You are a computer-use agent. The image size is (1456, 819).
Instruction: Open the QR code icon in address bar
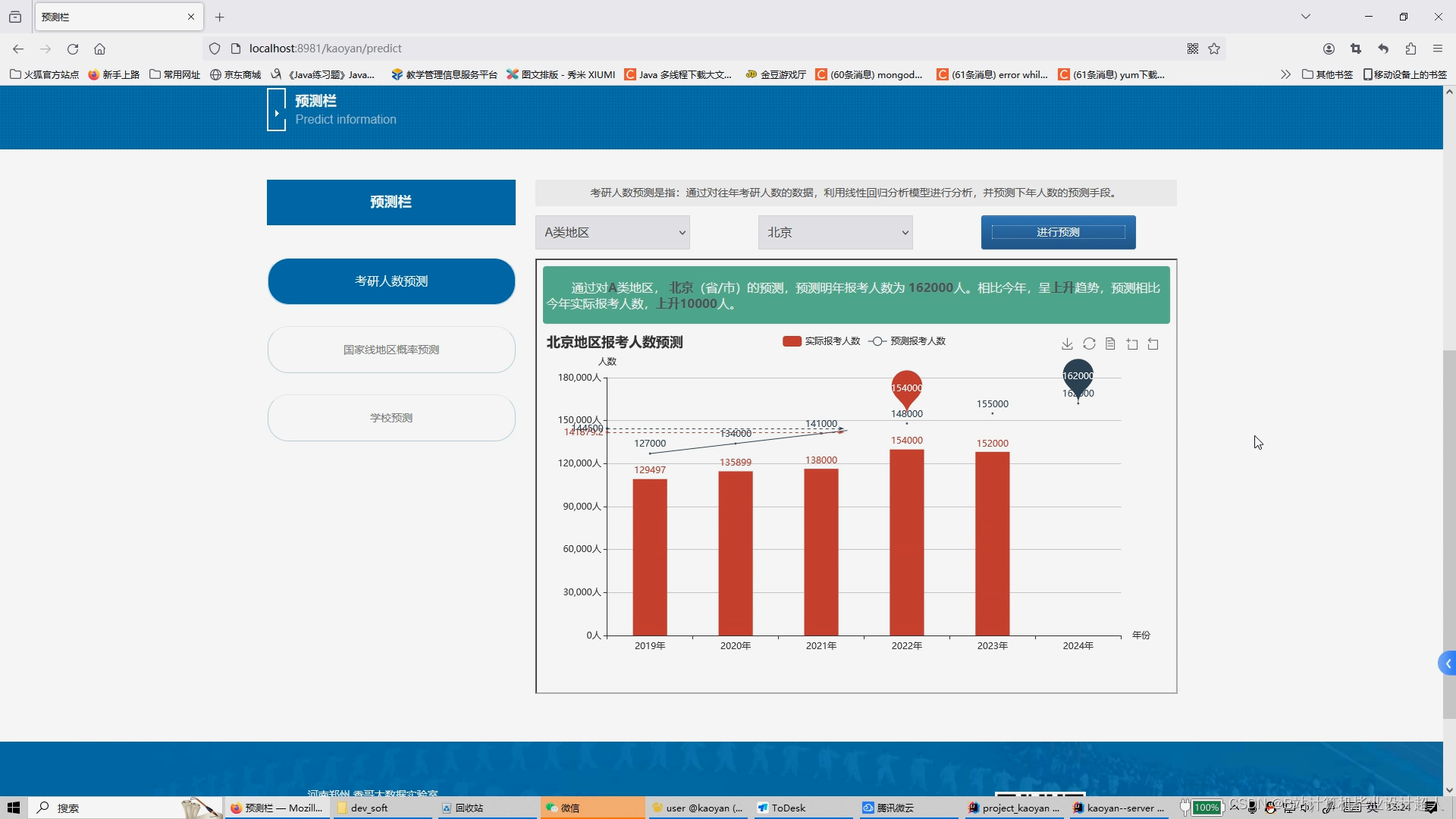tap(1193, 49)
